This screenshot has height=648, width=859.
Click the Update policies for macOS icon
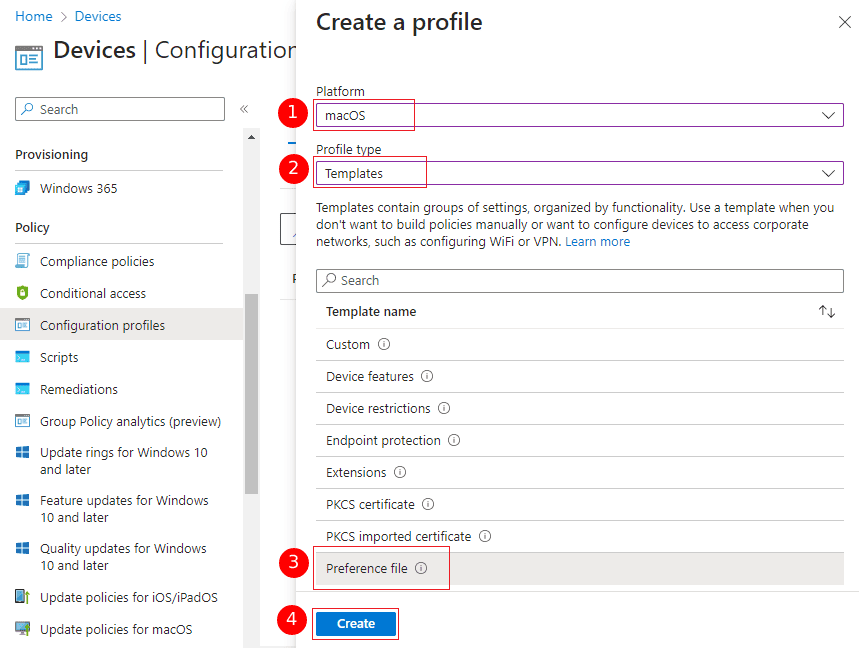click(22, 629)
